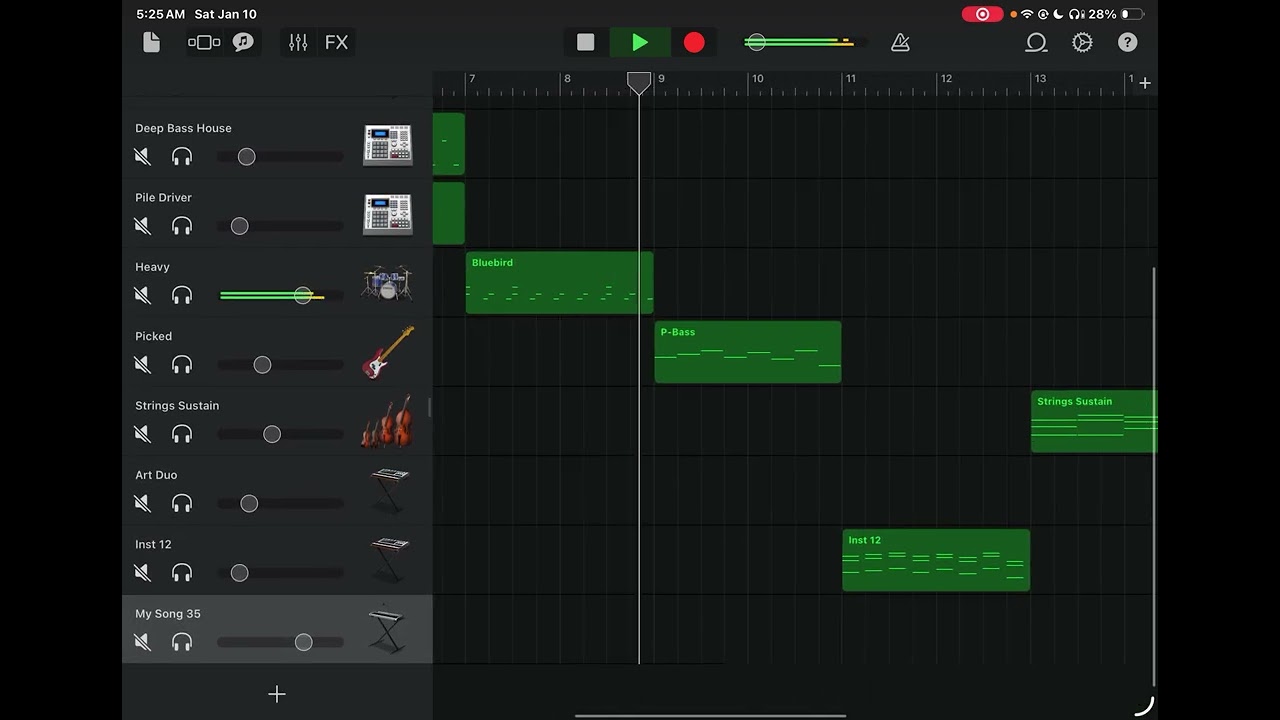Screen dimensions: 1280x720
Task: Open the sound browser icon
Action: tap(243, 42)
